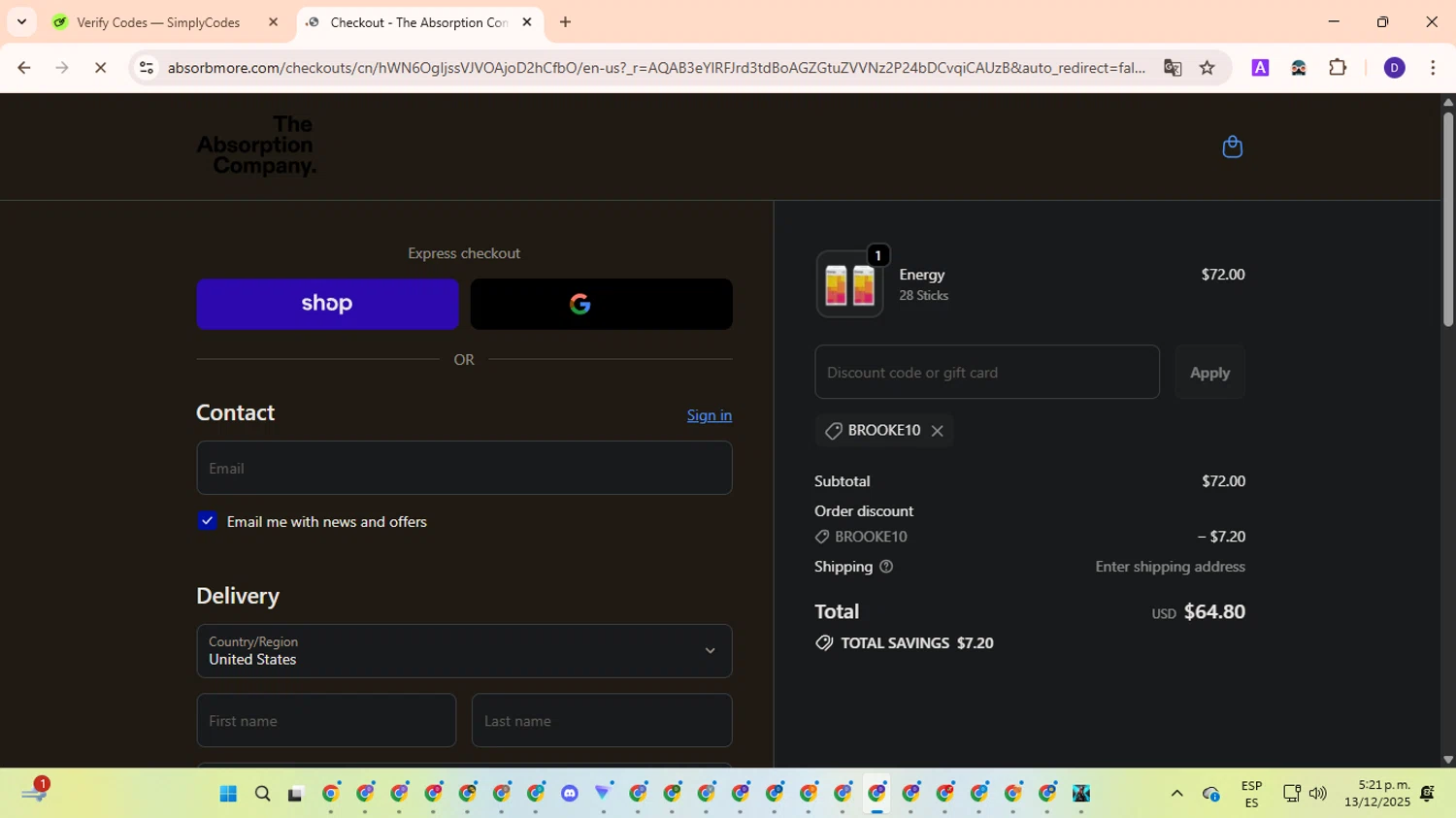
Task: Open the tab search dropdown arrow
Action: point(21,22)
